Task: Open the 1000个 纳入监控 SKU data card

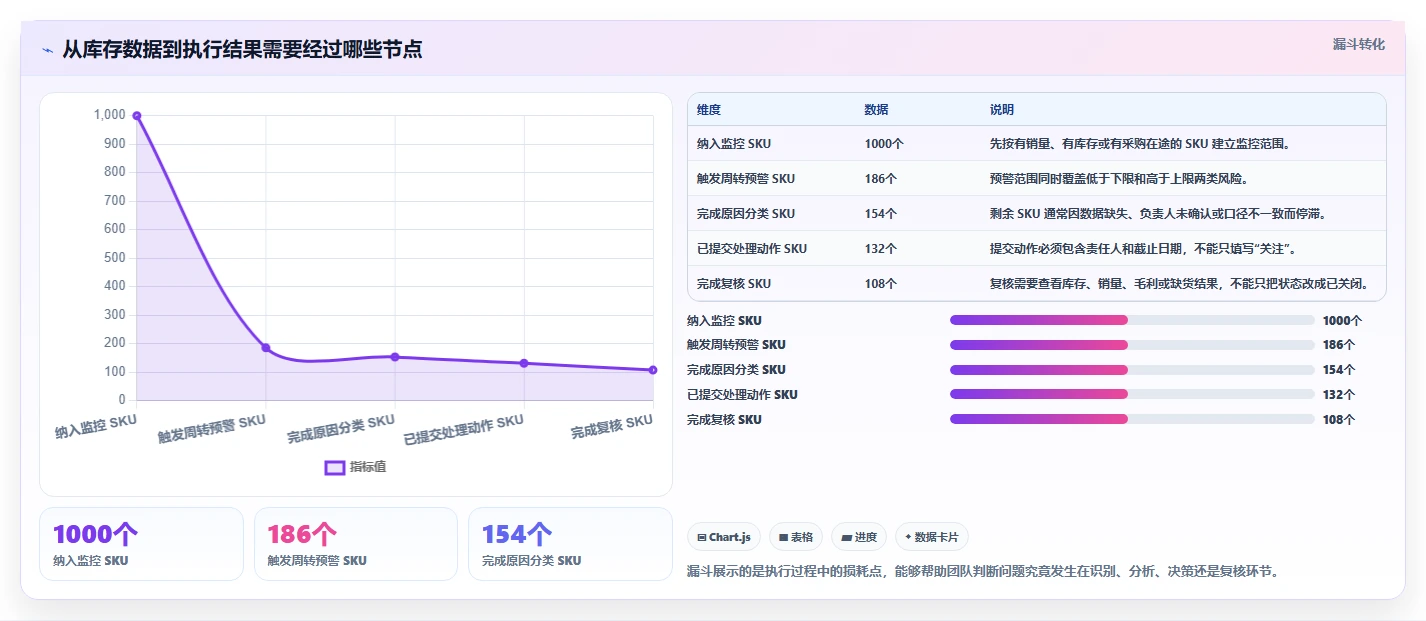Action: click(141, 544)
